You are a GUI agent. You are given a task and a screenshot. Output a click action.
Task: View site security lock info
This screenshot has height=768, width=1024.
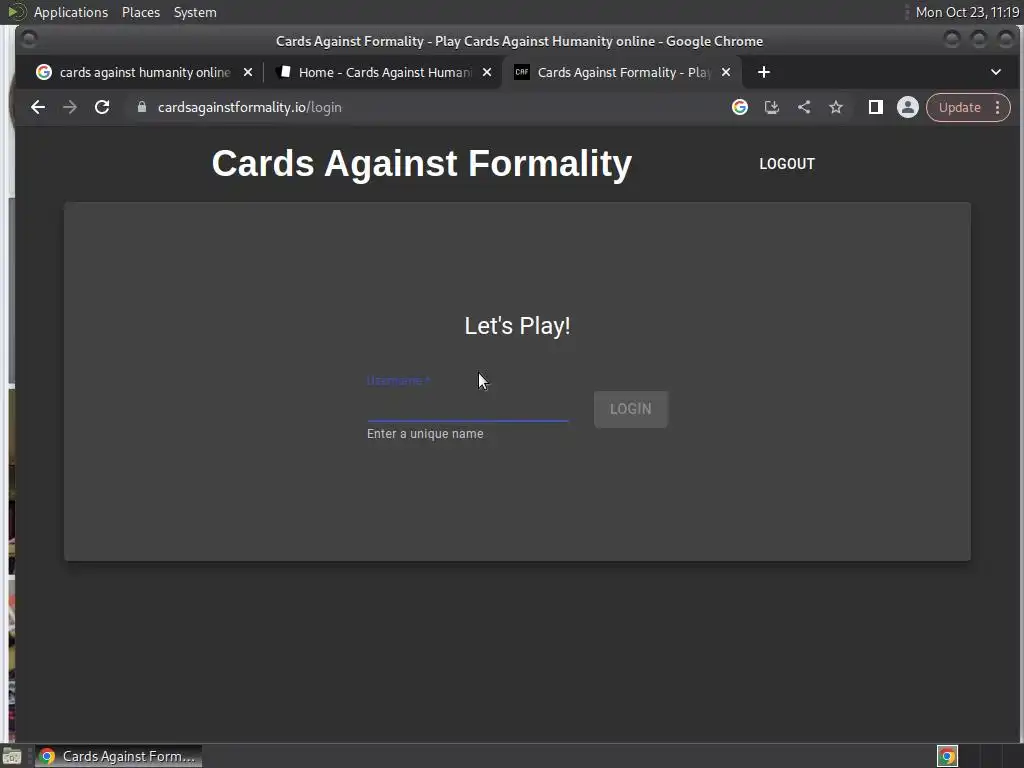click(x=142, y=107)
